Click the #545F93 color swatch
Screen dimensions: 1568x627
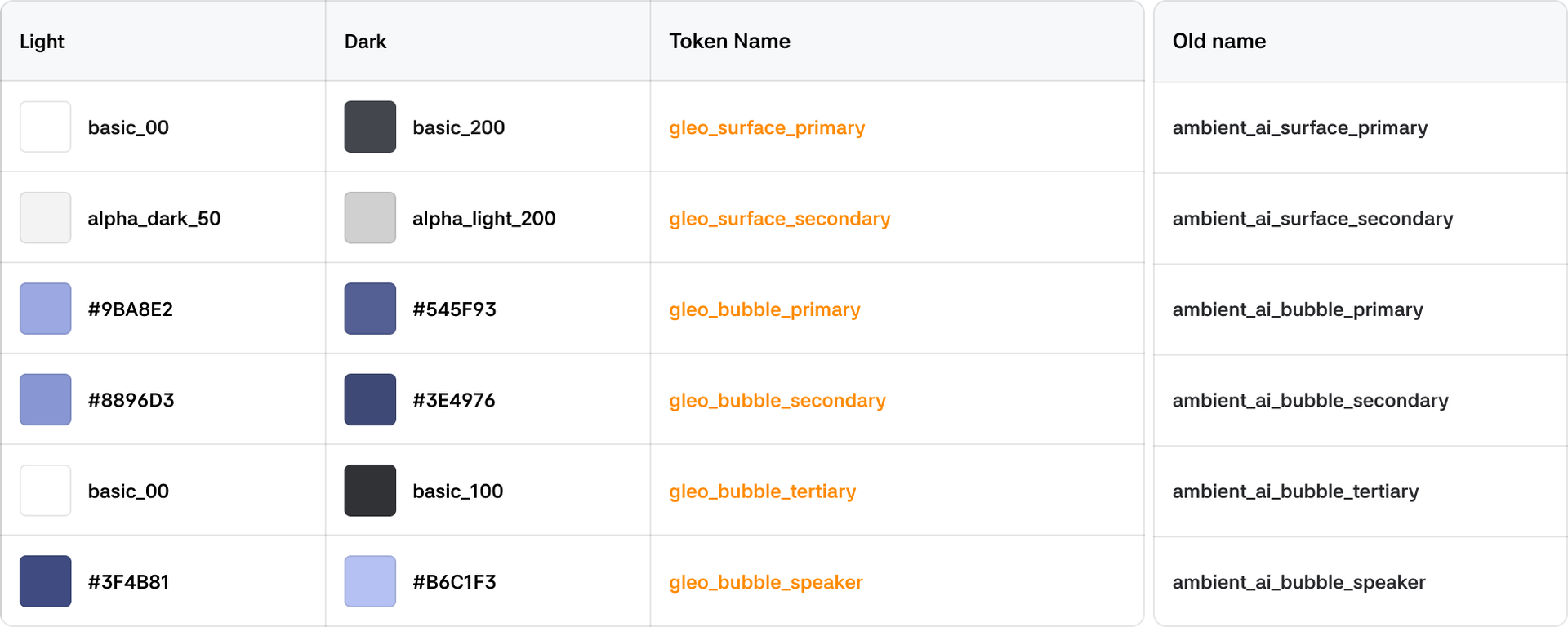point(370,309)
